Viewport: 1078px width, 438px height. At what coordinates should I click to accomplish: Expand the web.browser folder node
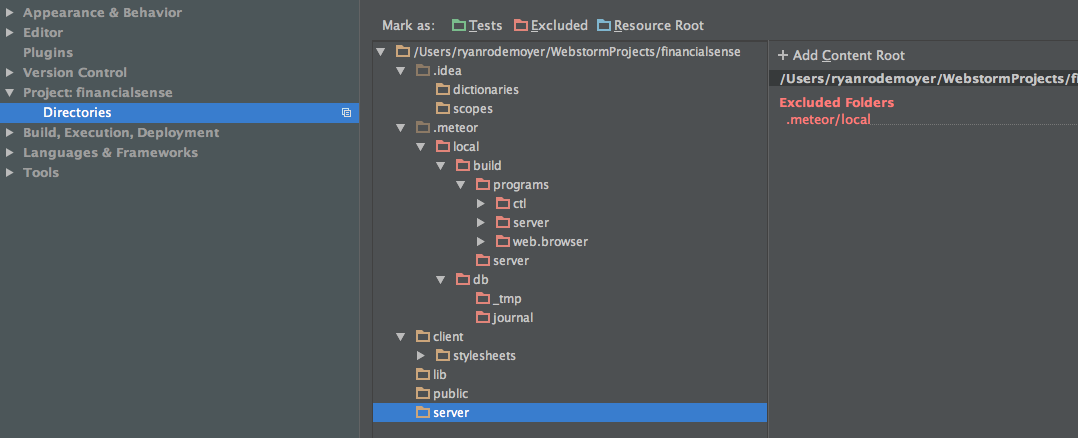(x=481, y=241)
